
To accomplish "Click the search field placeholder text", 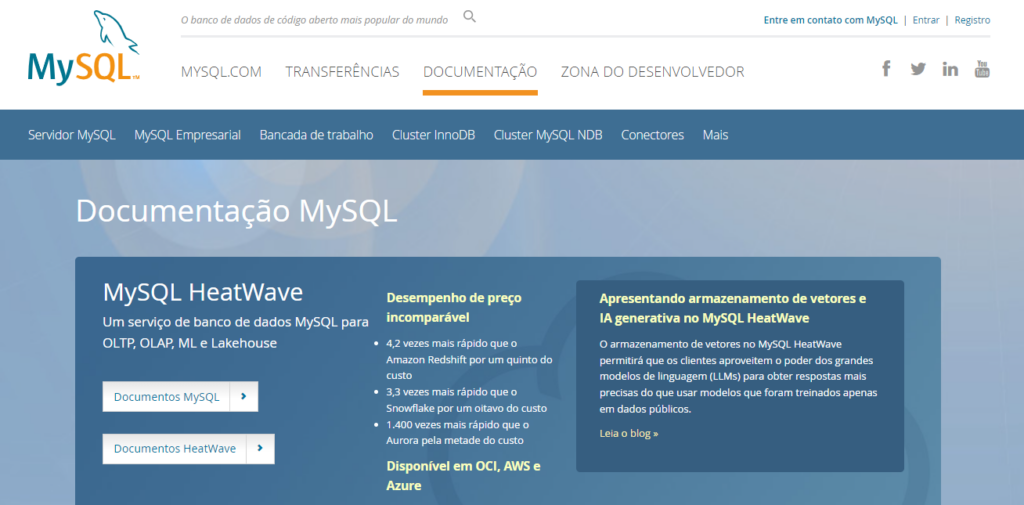I will 314,20.
